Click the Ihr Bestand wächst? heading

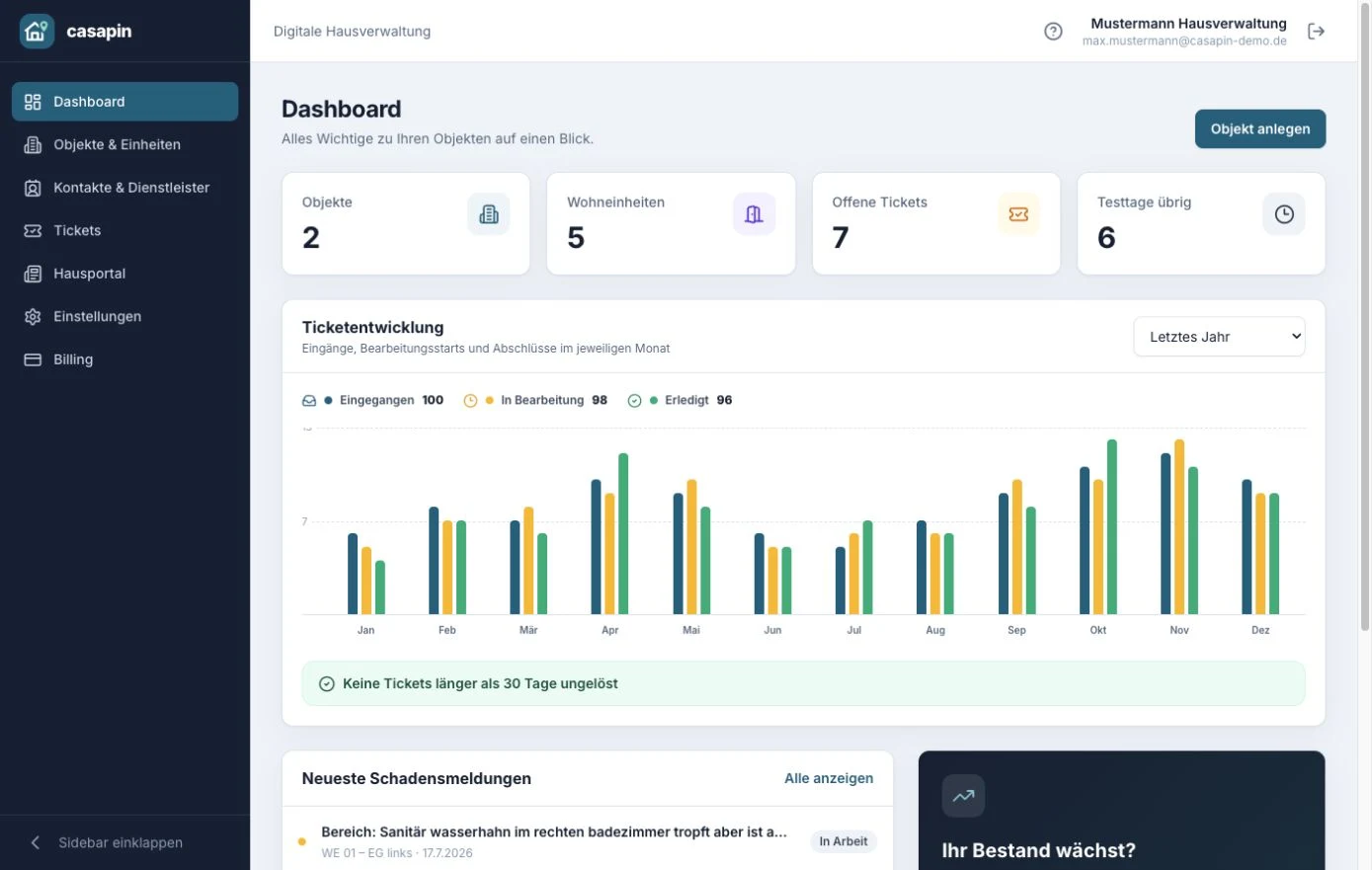1039,850
